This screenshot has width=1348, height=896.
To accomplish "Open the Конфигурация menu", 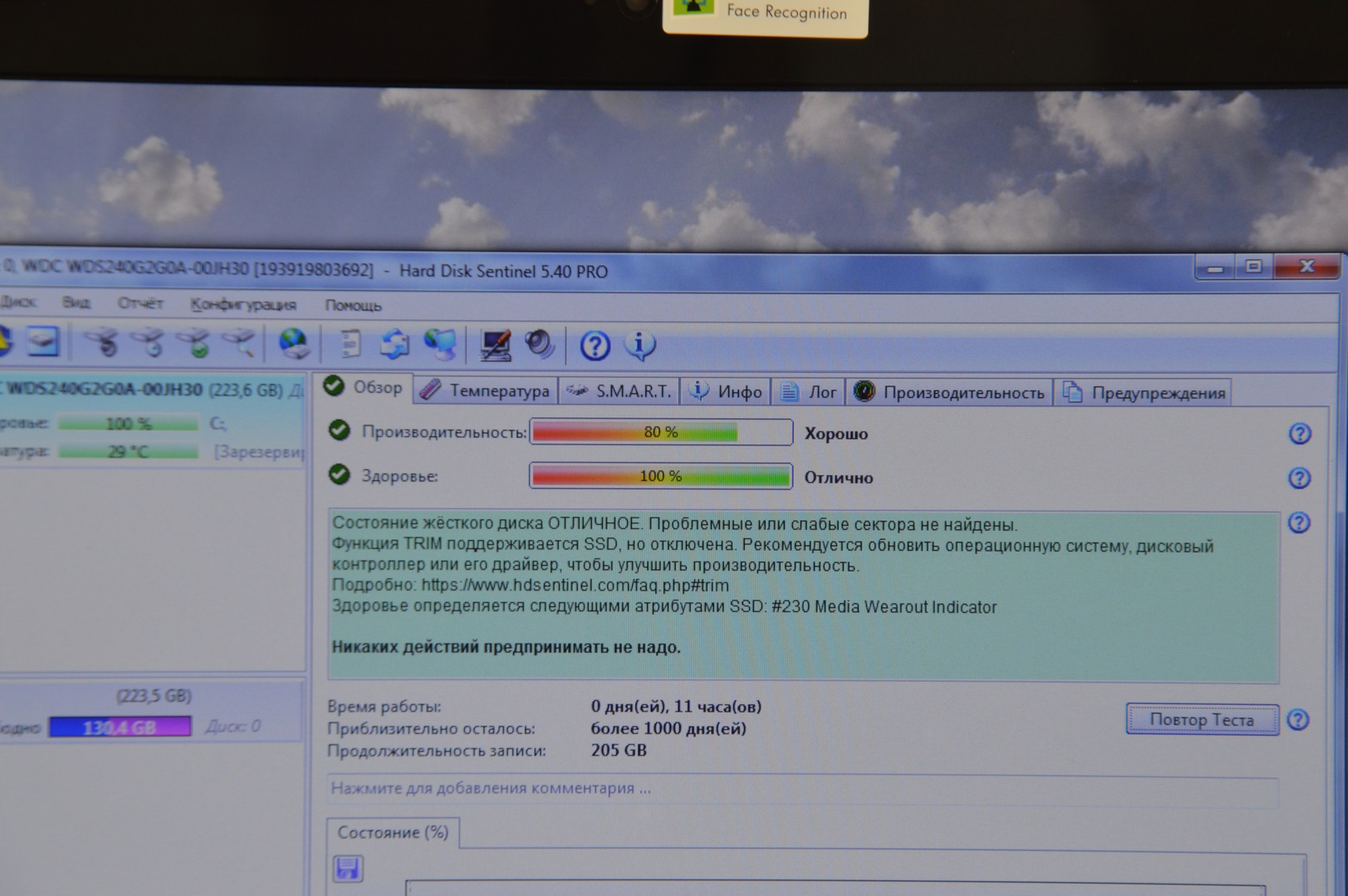I will point(243,304).
